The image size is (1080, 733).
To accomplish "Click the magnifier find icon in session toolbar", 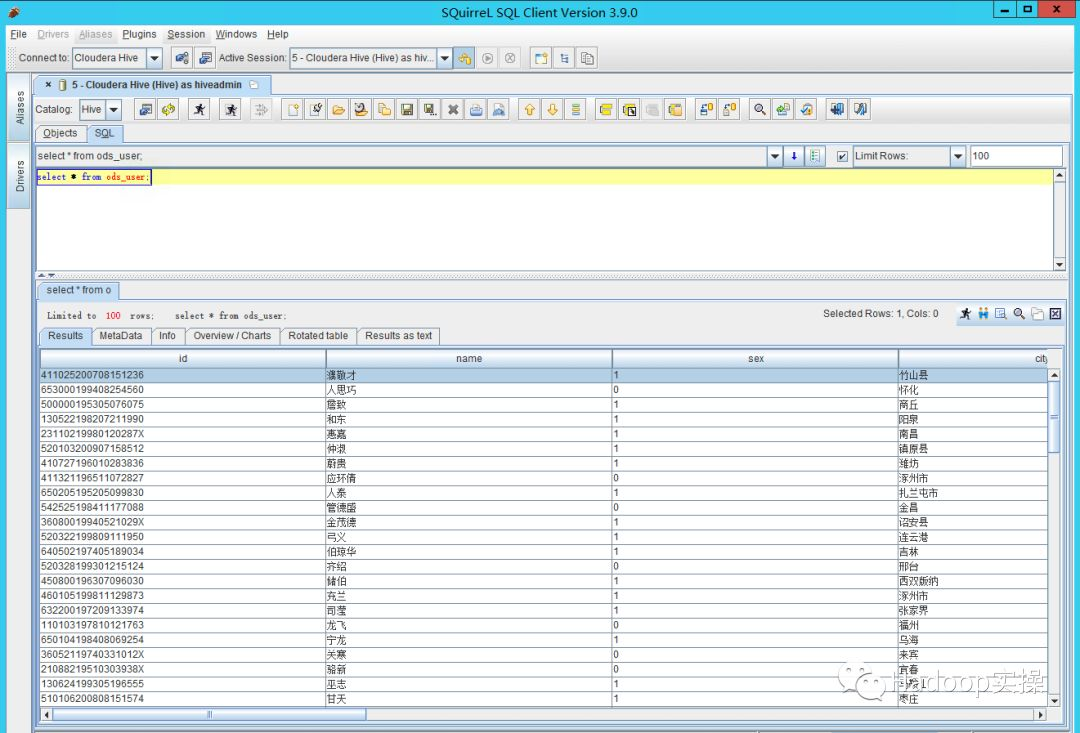I will (760, 110).
